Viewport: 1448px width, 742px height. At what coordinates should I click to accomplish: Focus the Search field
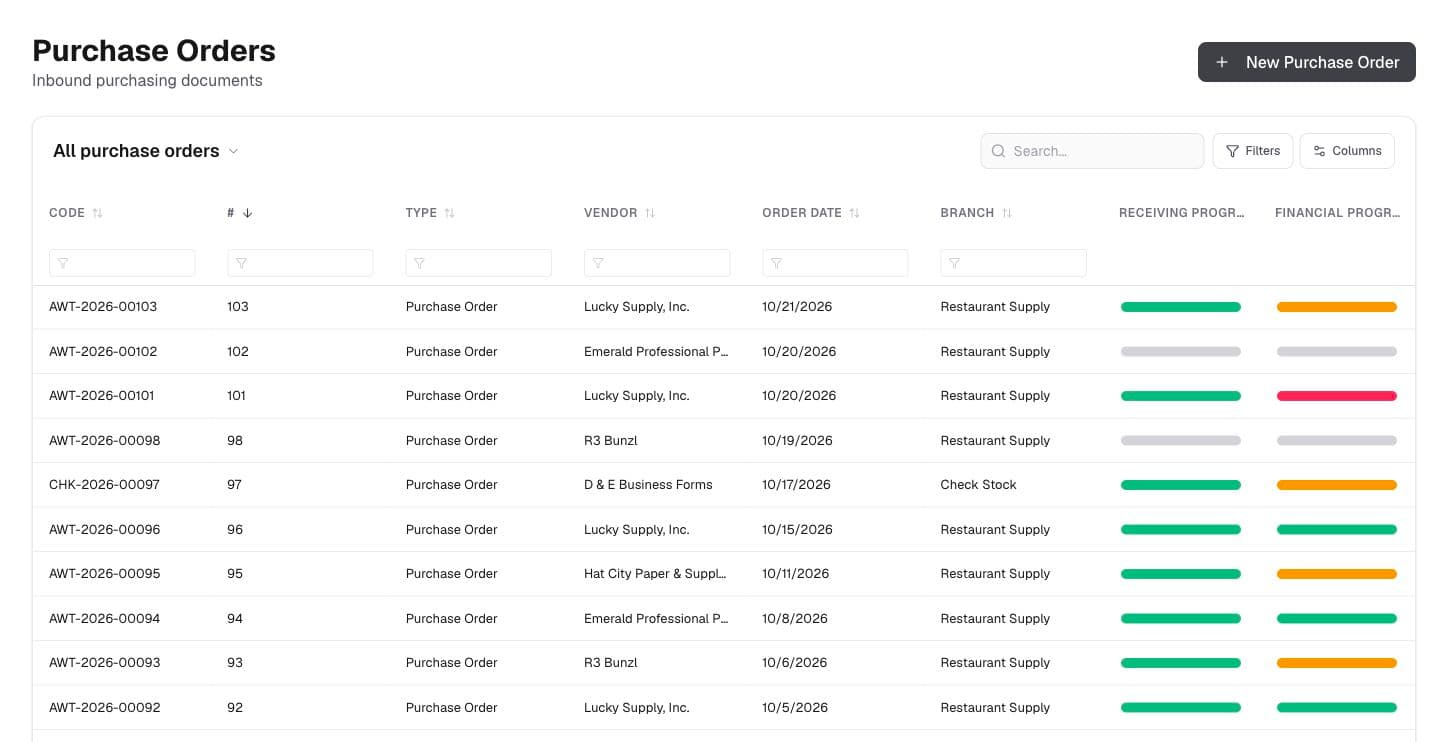point(1092,151)
